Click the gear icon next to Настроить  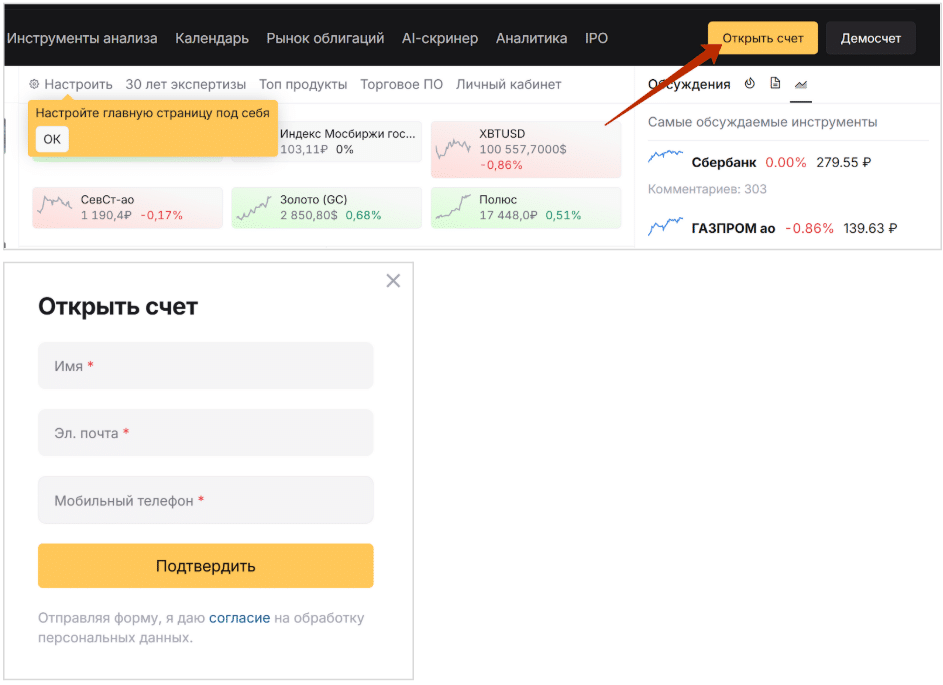click(x=34, y=85)
